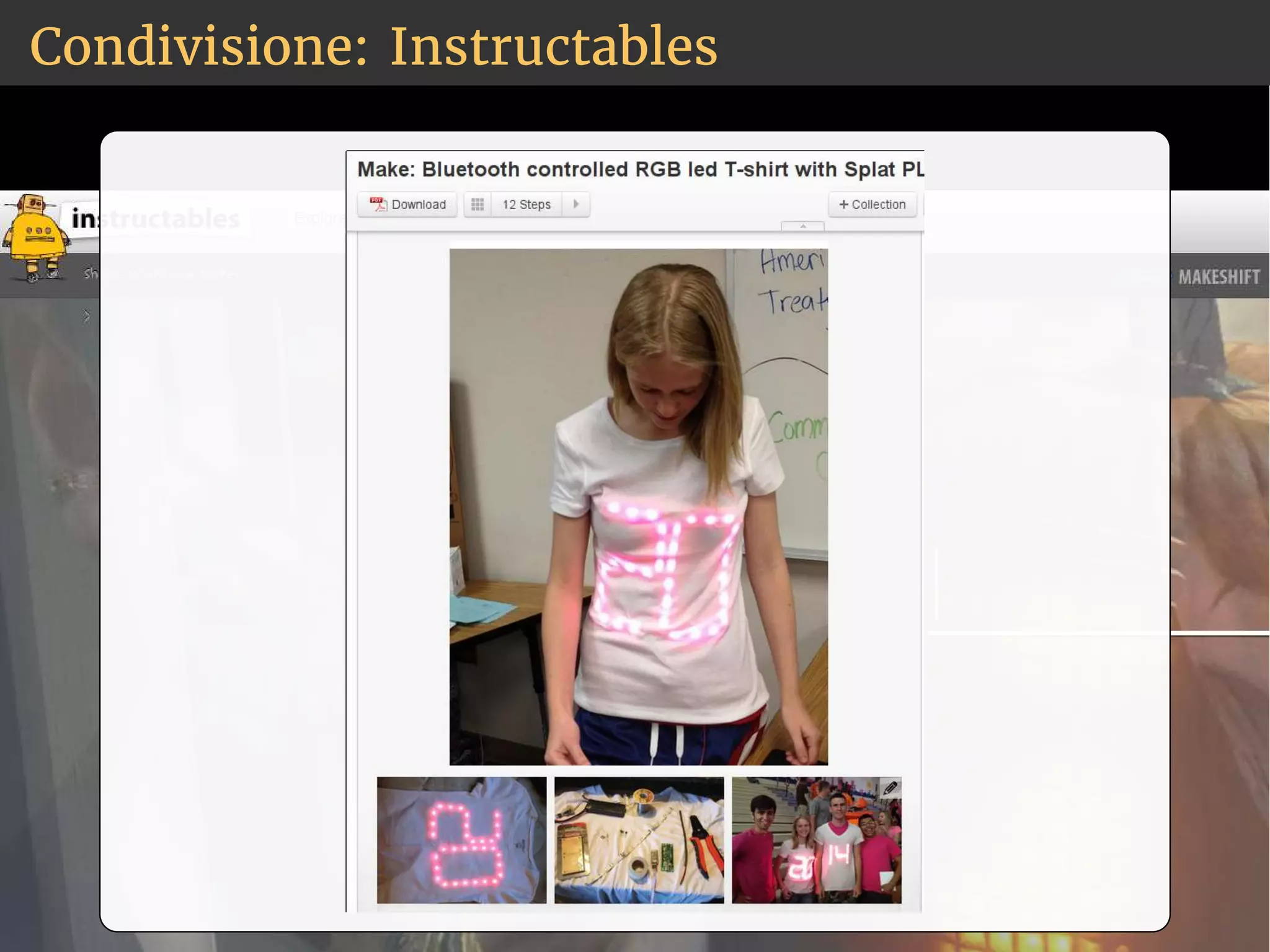Expand the chevron arrow under the robot
Image resolution: width=1270 pixels, height=952 pixels.
point(87,316)
